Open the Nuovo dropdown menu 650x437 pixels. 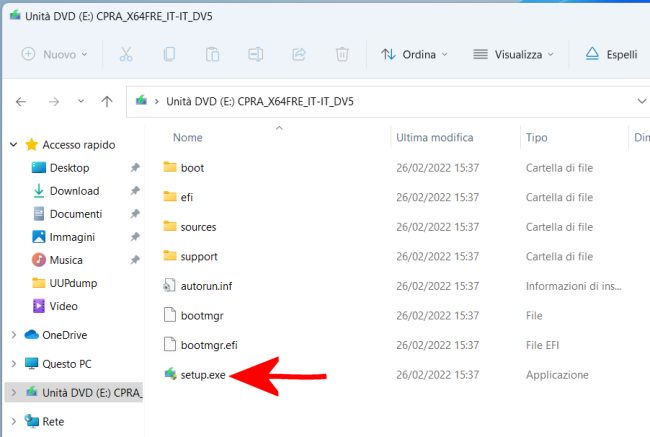pos(56,54)
